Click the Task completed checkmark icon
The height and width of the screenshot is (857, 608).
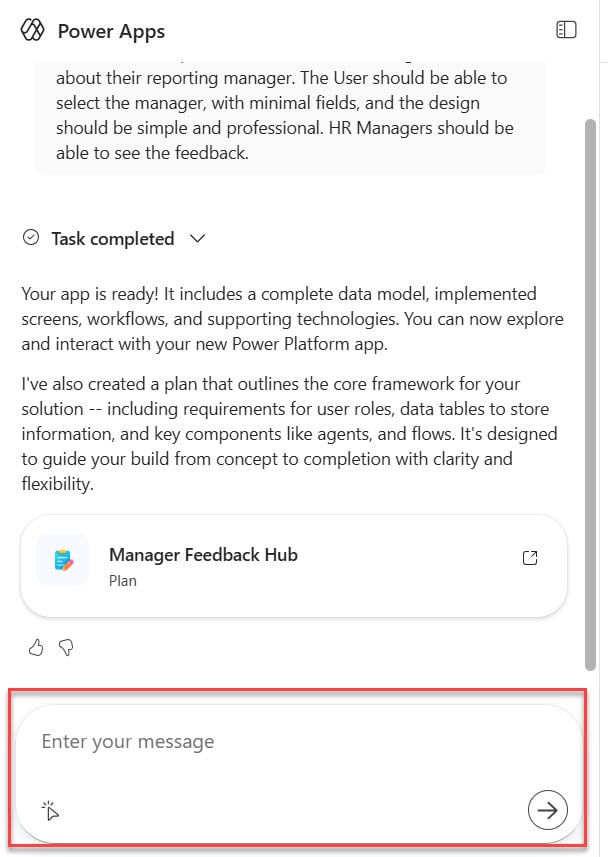coord(31,238)
